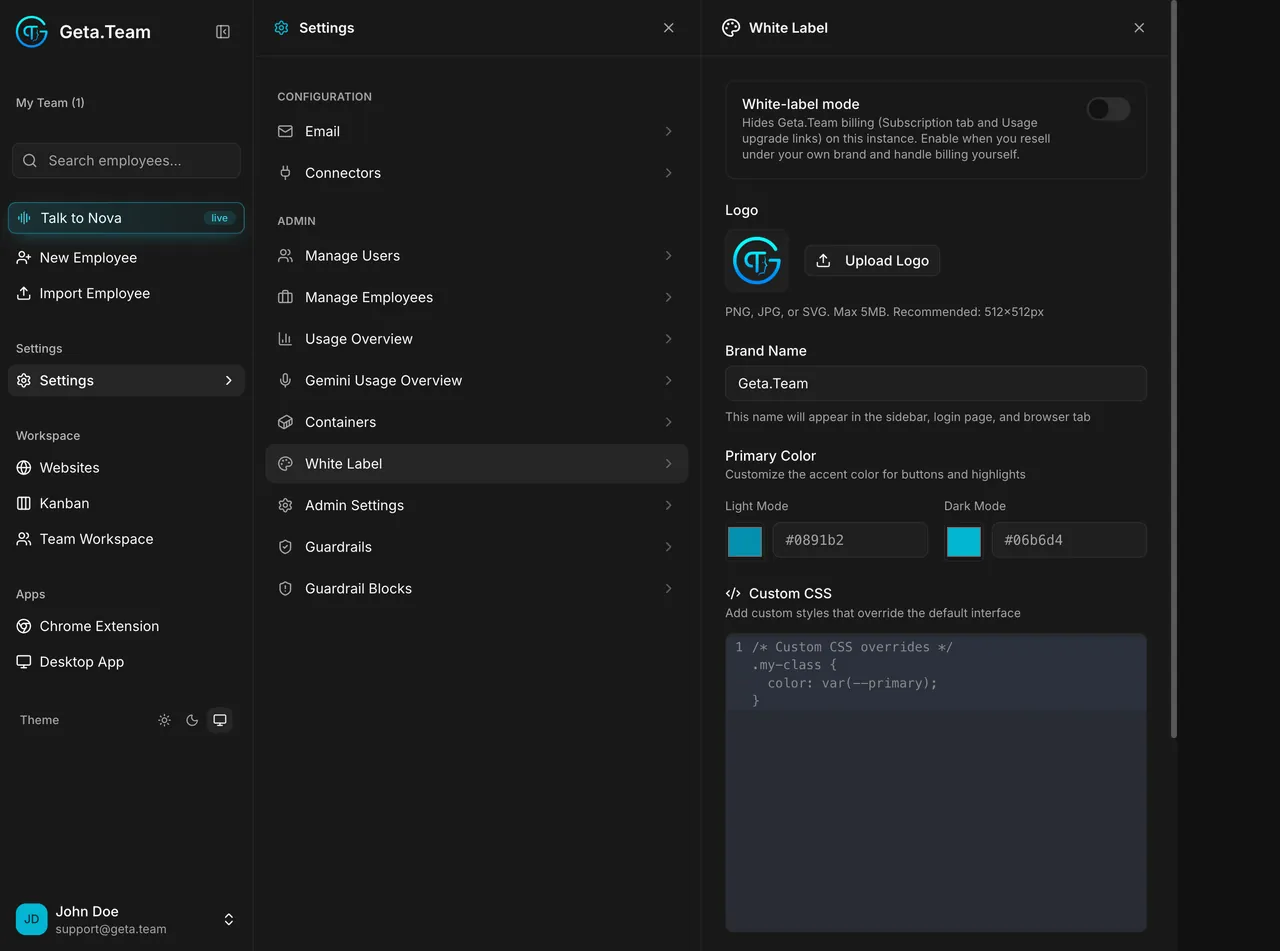Click the microphone icon for Gemini Usage Overview

click(x=285, y=381)
